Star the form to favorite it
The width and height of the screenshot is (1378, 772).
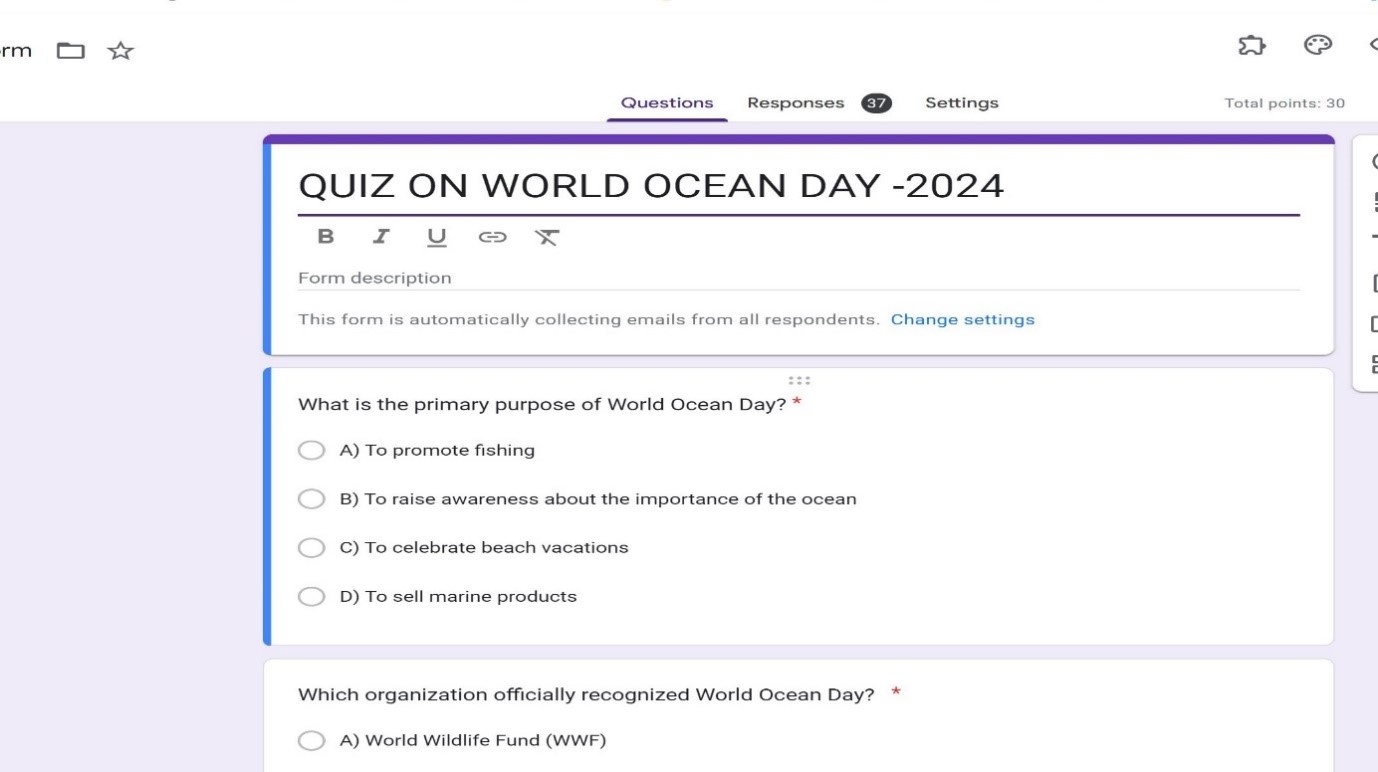click(x=120, y=50)
